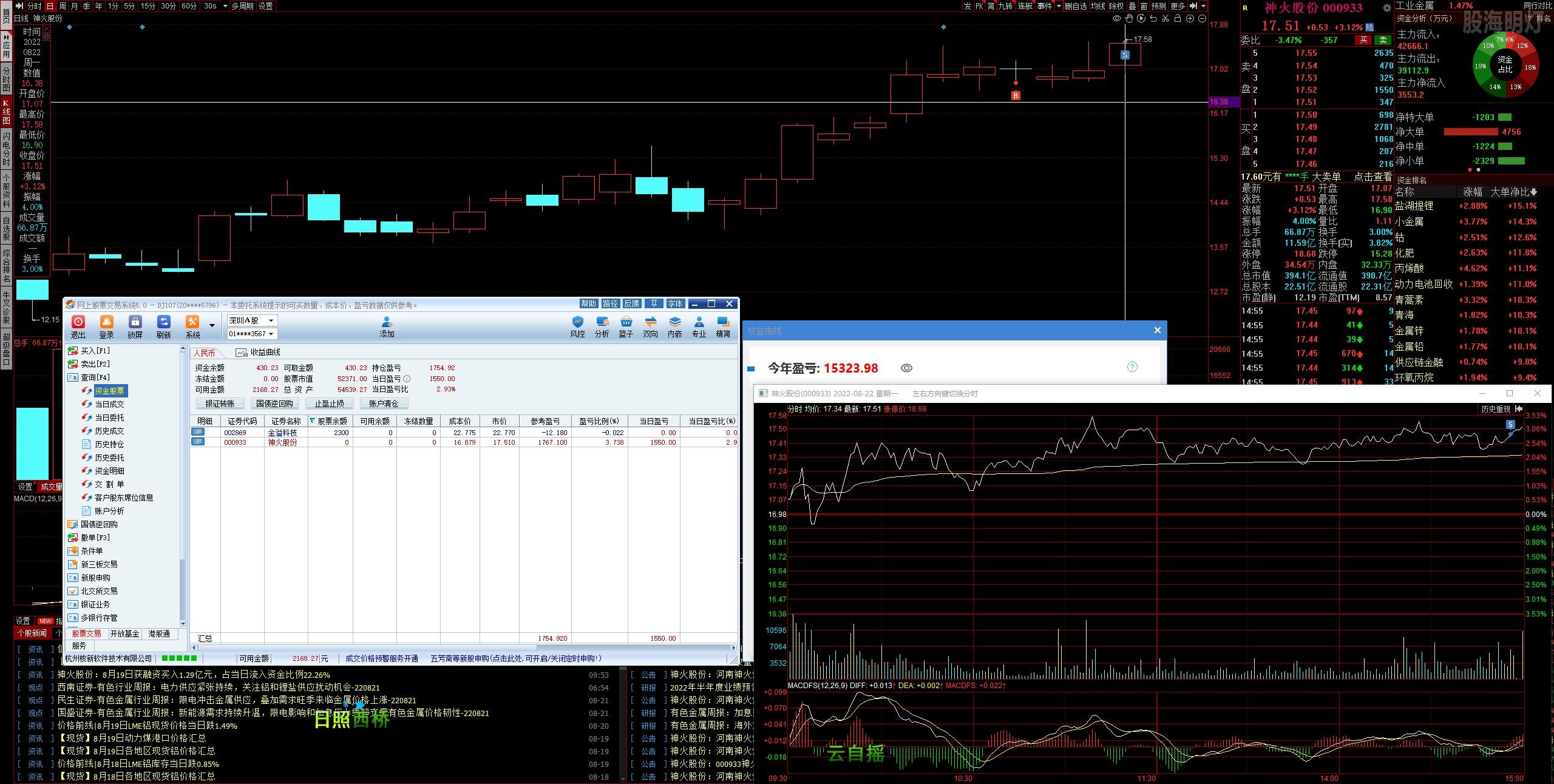Viewport: 1554px width, 784px height.
Task: Switch to the 人民币 tab
Action: [205, 353]
